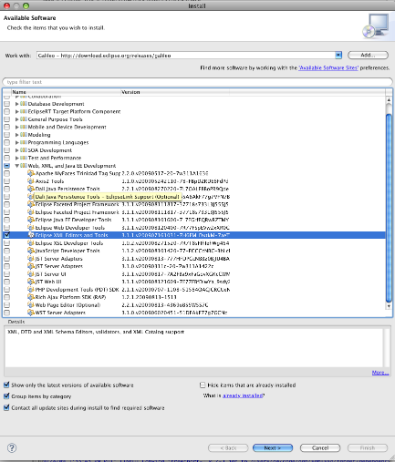Expand the SOA Development category
The height and width of the screenshot is (462, 395).
click(x=17, y=150)
